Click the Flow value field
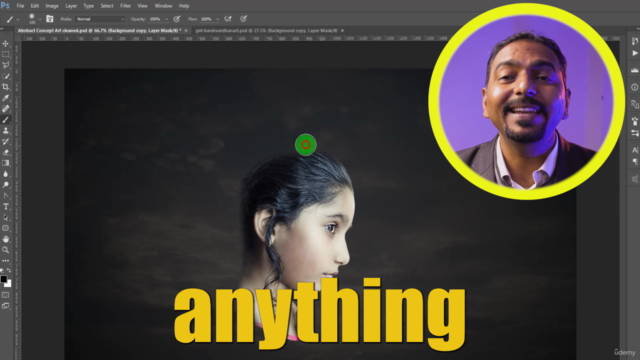 (207, 19)
